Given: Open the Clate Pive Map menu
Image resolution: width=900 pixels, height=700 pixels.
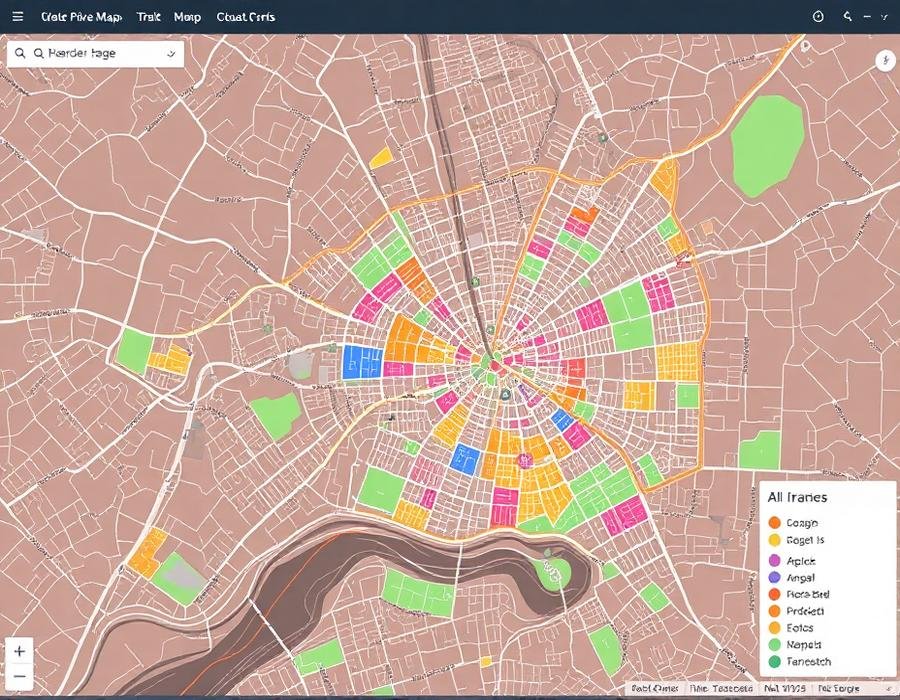Looking at the screenshot, I should 82,17.
